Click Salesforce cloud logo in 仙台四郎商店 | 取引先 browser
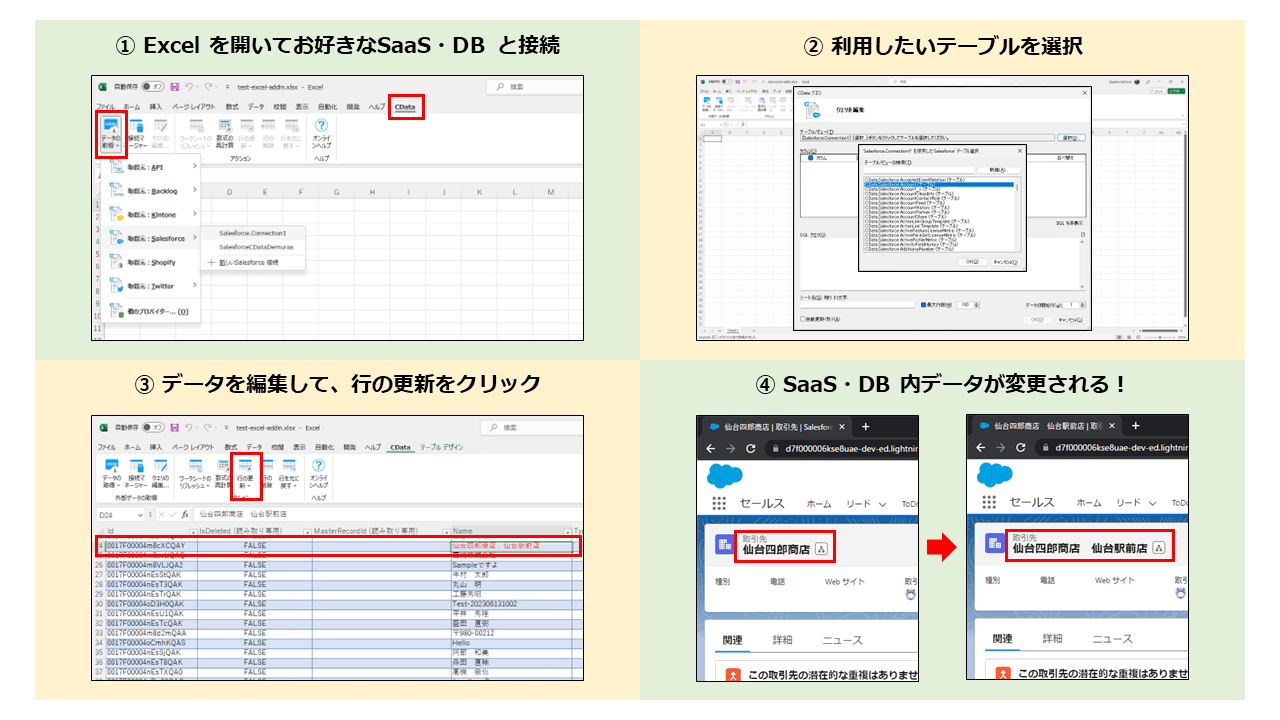Screen dimensions: 1280x720 point(725,475)
